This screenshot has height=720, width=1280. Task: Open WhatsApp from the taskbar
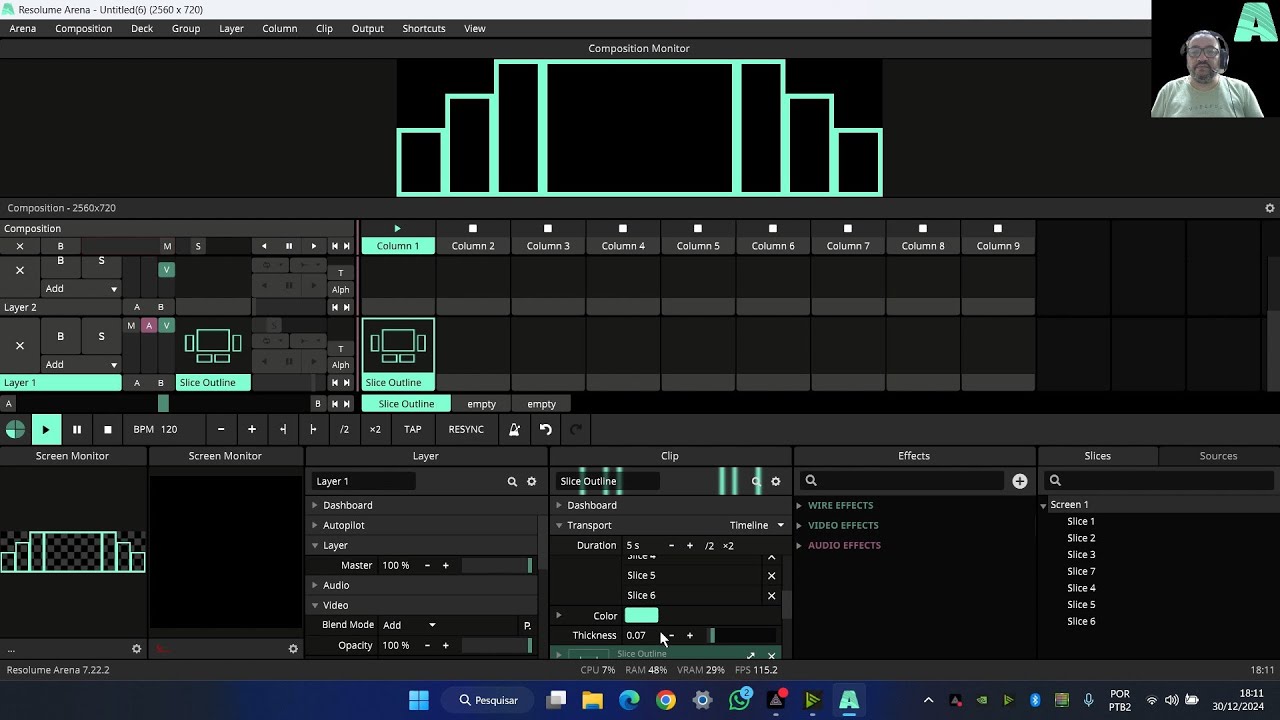pos(739,700)
